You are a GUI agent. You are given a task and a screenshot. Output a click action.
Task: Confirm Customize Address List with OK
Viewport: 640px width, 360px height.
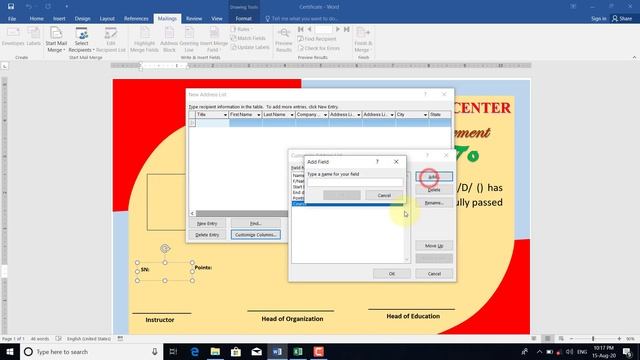coord(392,273)
